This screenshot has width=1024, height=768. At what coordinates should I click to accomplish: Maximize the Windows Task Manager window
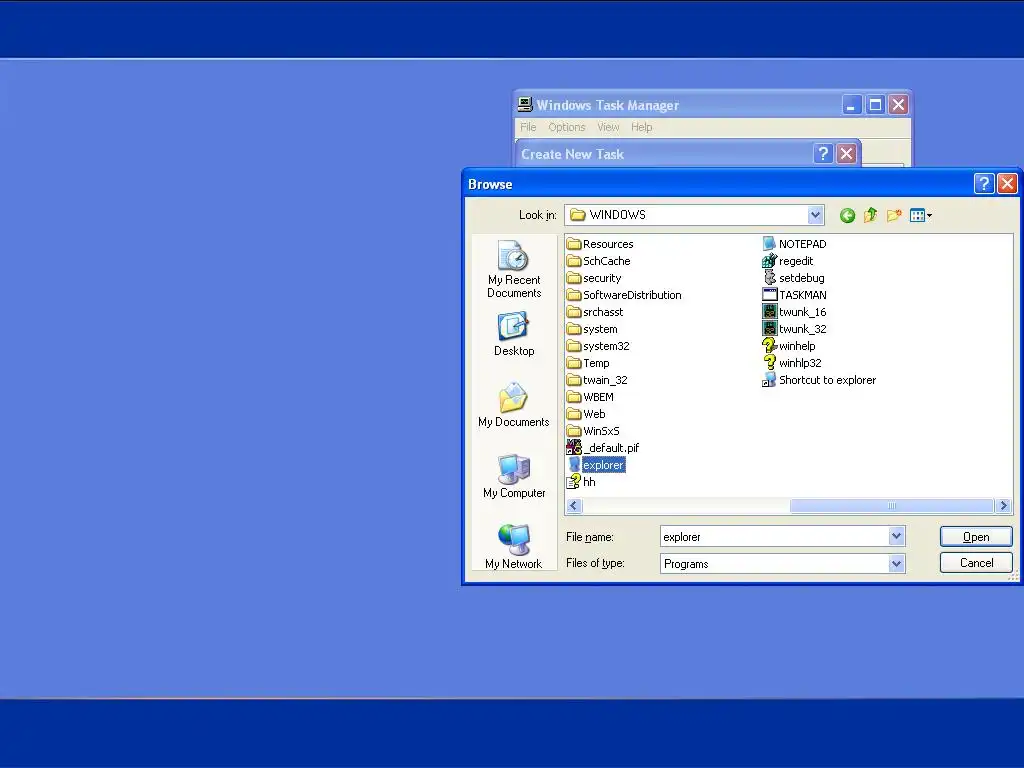click(x=875, y=104)
